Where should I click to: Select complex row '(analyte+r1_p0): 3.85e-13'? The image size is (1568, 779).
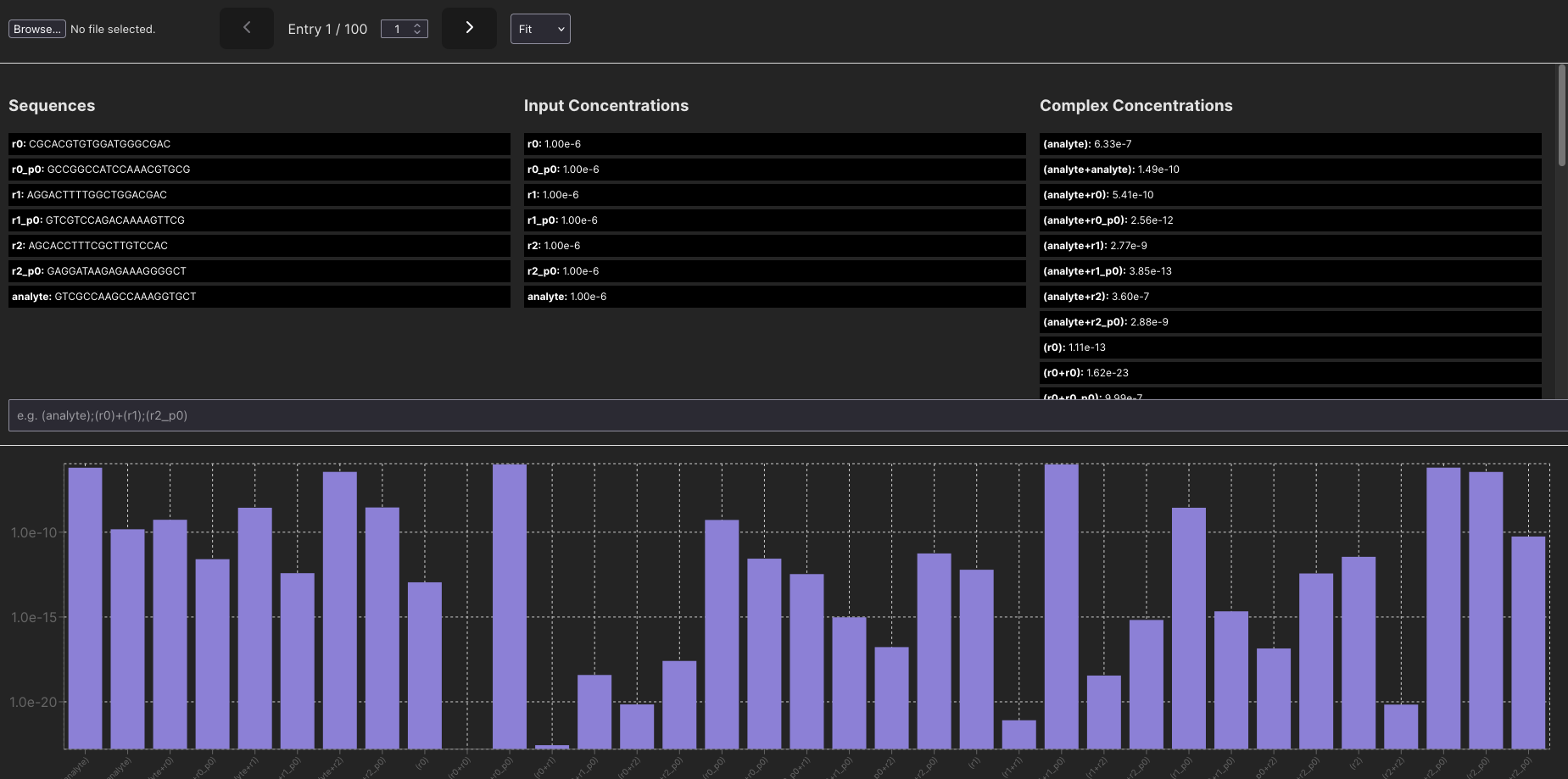[x=1291, y=271]
